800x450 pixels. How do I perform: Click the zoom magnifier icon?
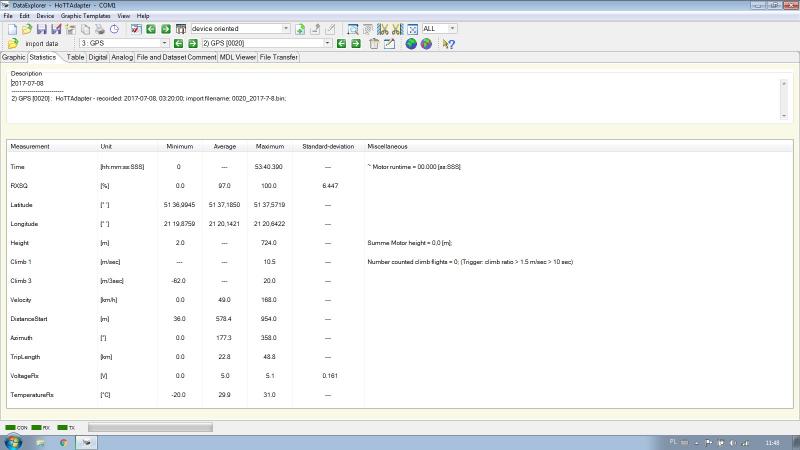pyautogui.click(x=353, y=29)
